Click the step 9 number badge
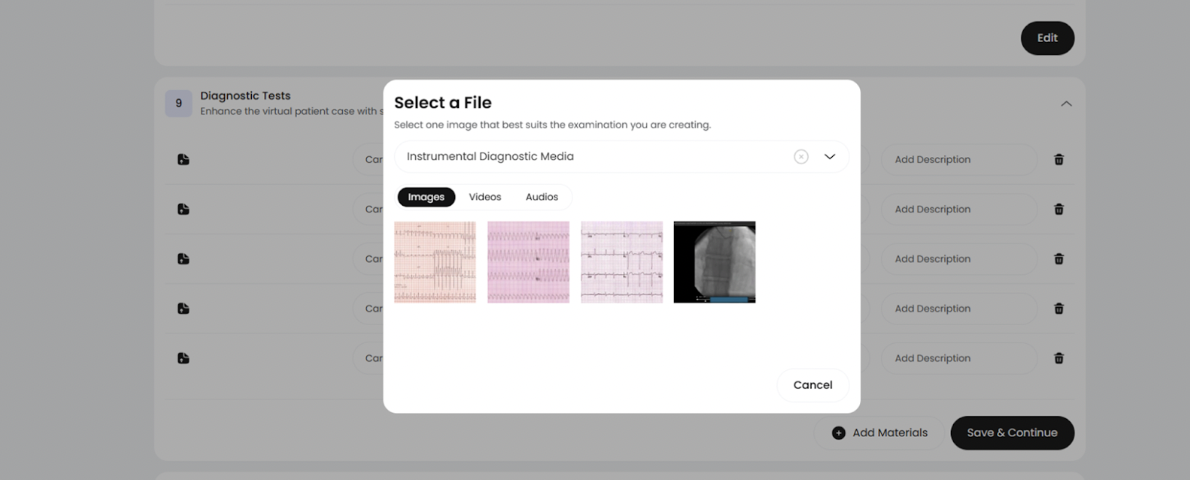This screenshot has height=480, width=1190. [x=178, y=103]
